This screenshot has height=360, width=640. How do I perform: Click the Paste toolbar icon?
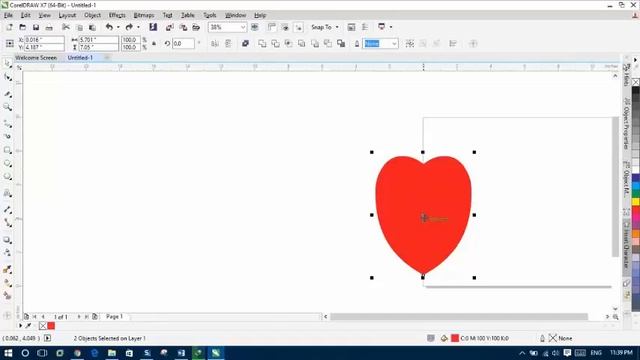click(93, 27)
